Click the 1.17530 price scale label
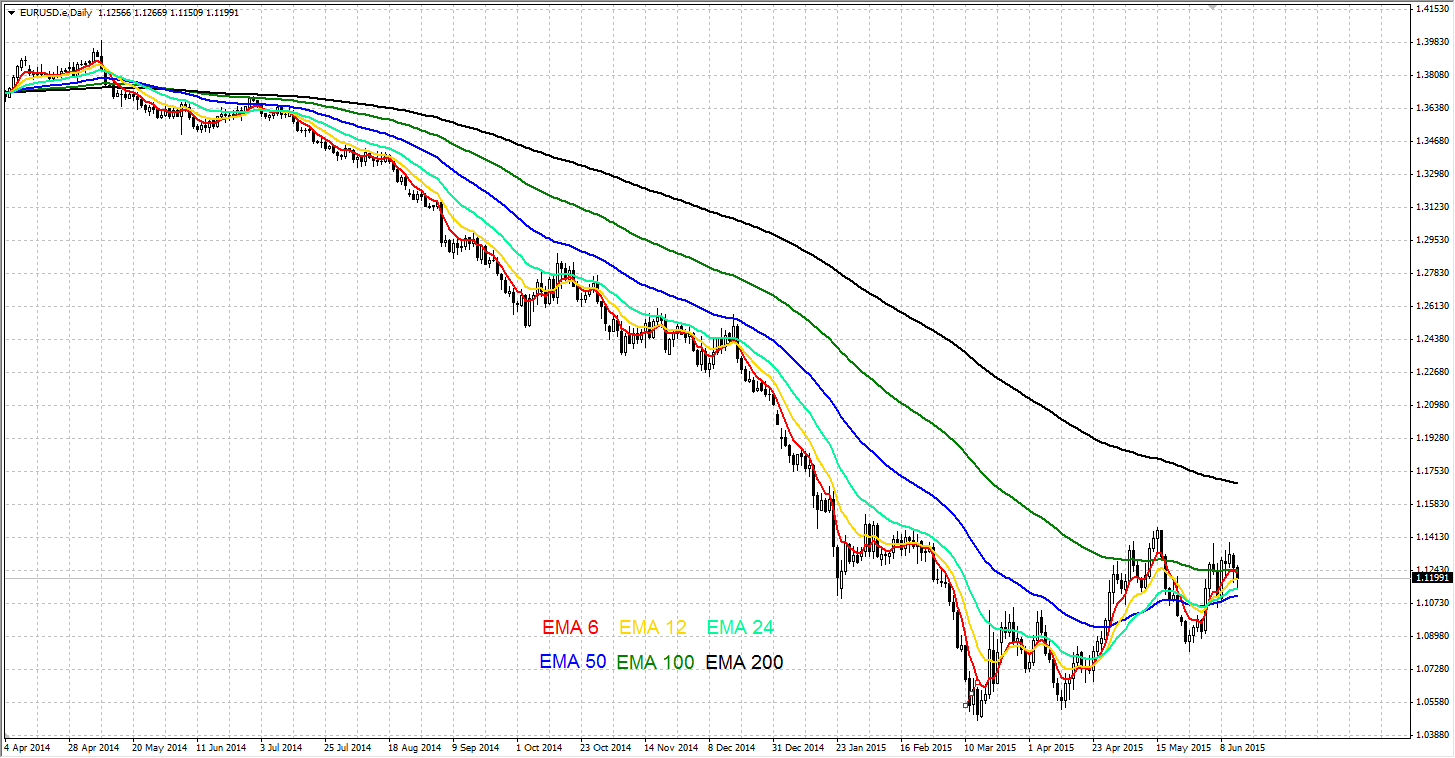The width and height of the screenshot is (1455, 758). click(x=1432, y=471)
